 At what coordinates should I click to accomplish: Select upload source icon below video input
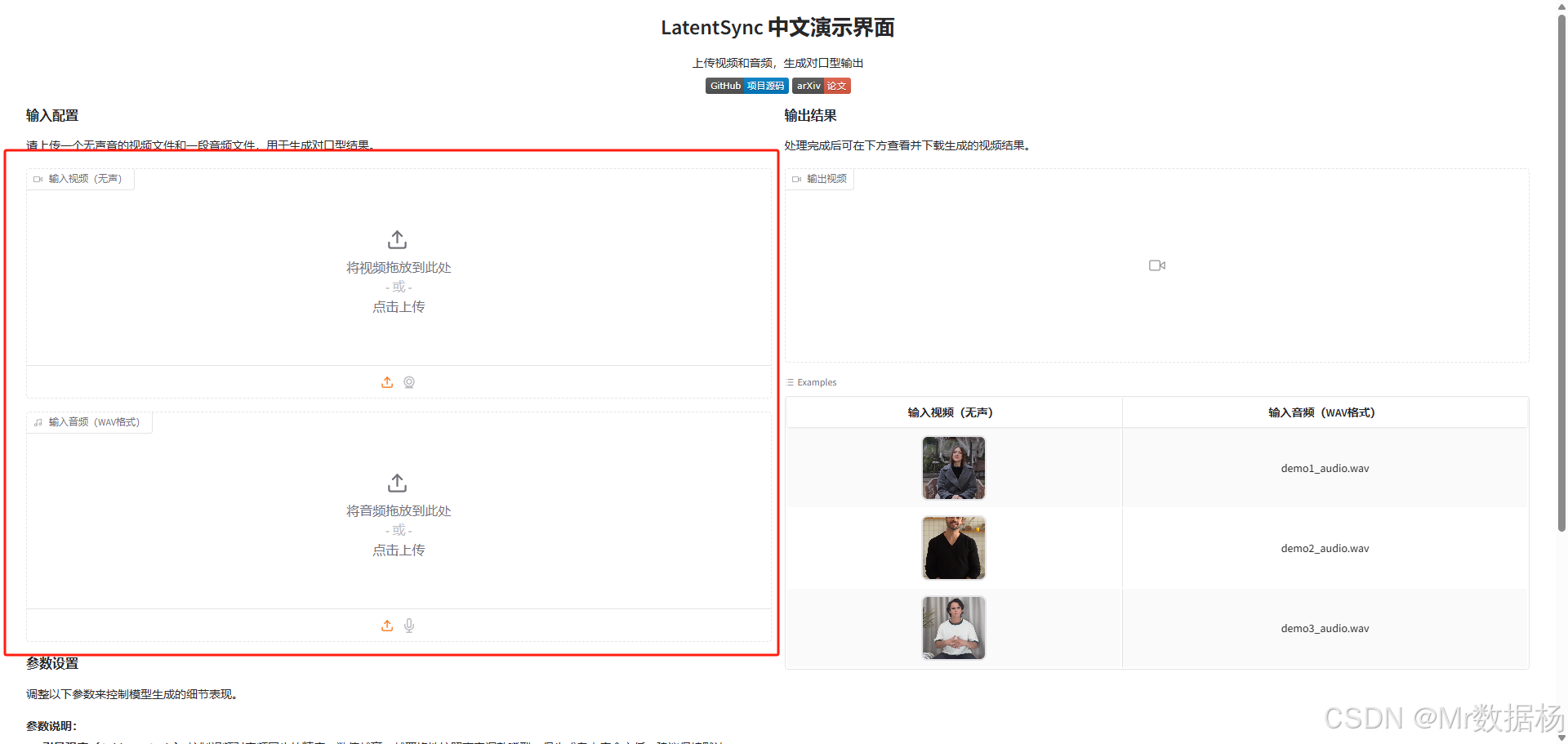pos(387,382)
